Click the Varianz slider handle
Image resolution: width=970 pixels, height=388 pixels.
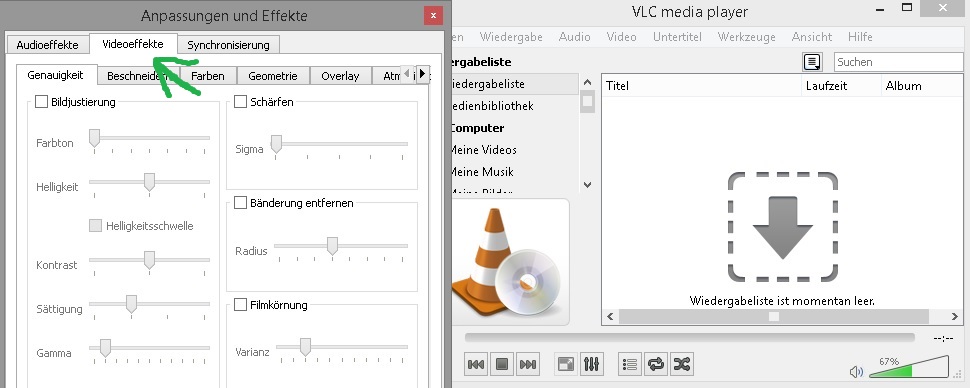[305, 347]
